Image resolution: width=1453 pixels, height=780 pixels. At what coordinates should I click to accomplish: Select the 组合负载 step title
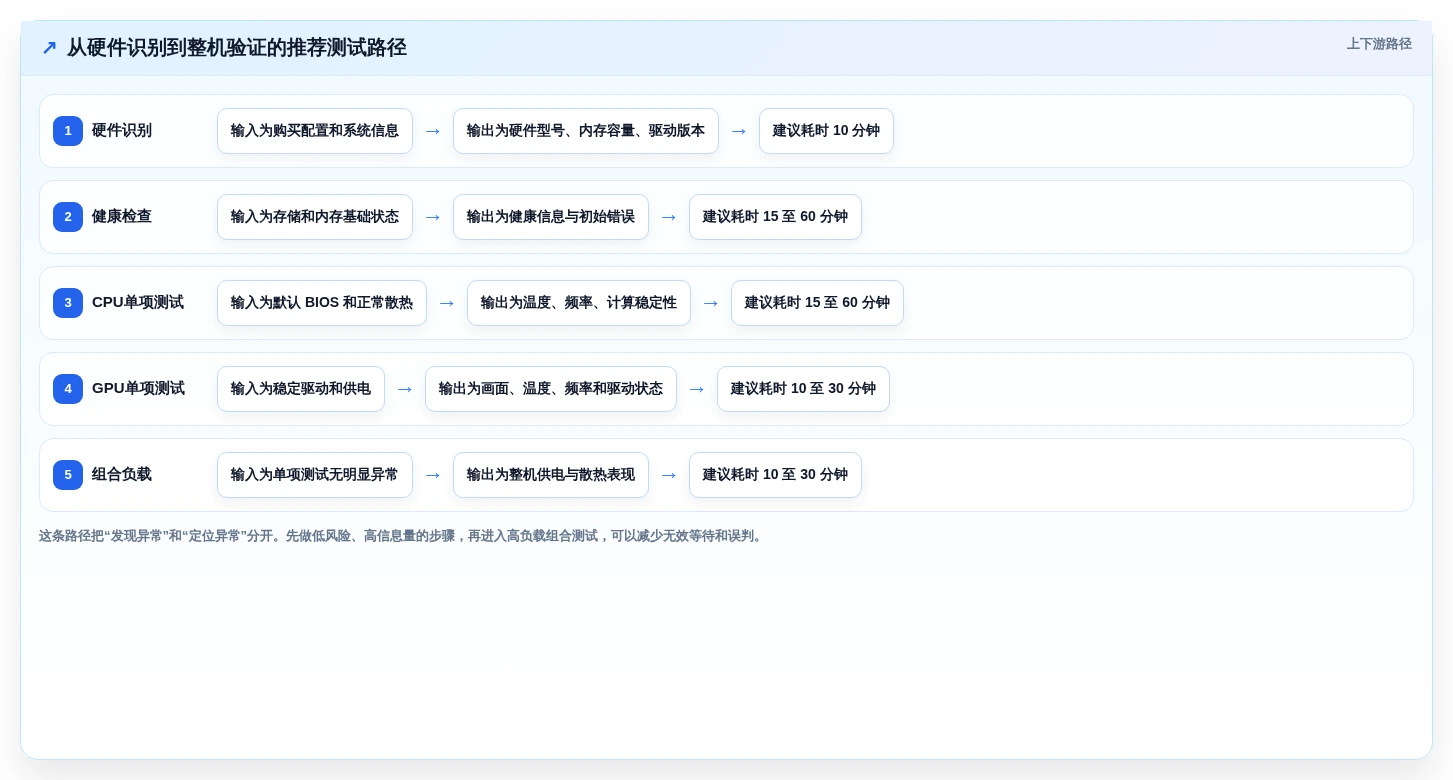122,475
